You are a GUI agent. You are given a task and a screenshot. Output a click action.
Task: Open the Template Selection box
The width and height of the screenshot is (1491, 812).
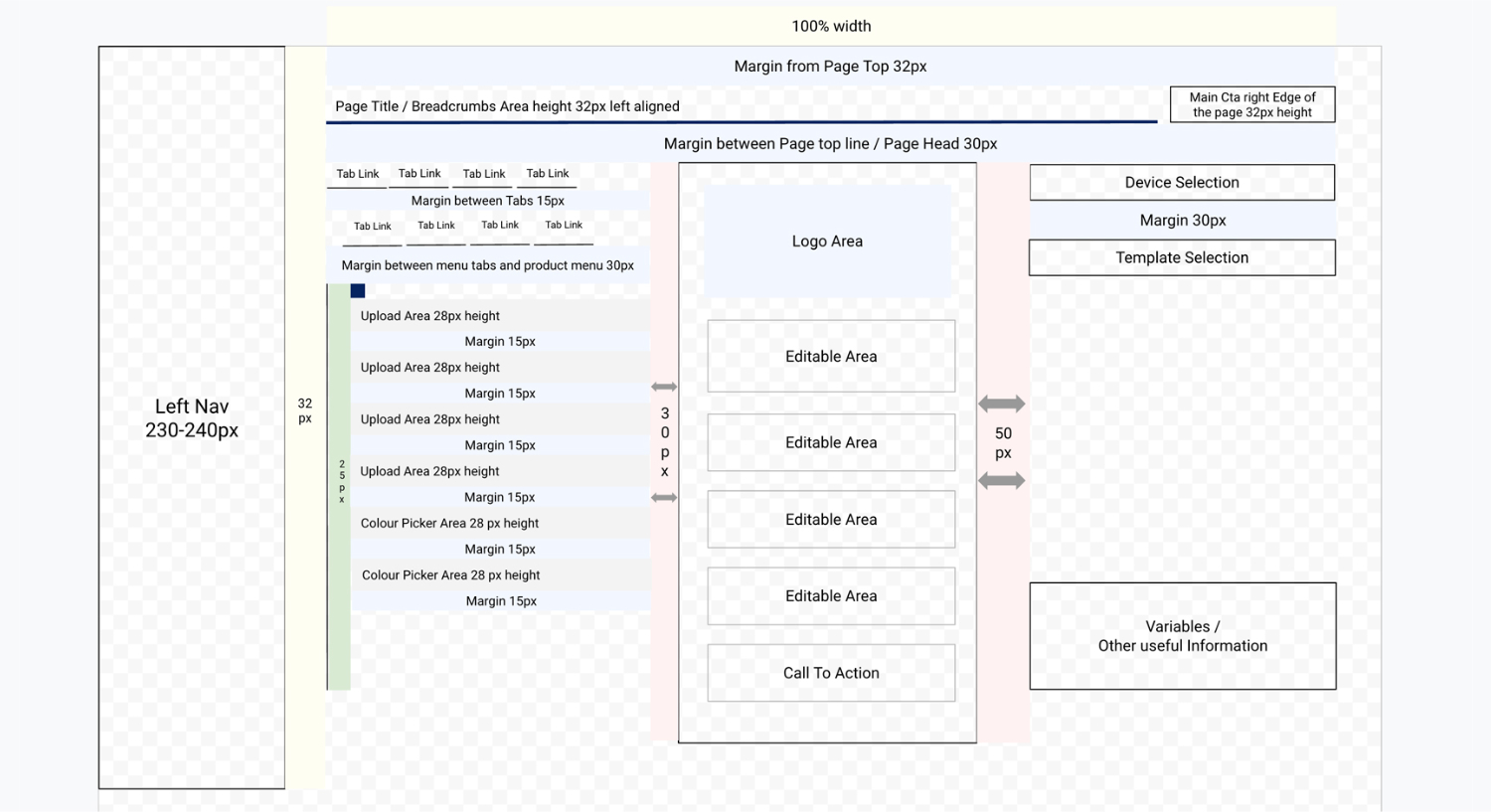(1182, 257)
